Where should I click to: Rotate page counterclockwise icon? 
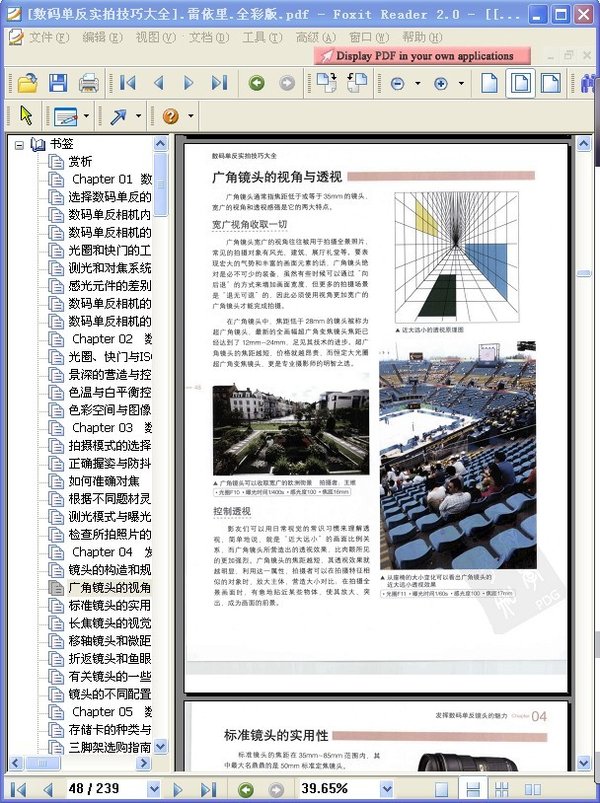(x=357, y=82)
